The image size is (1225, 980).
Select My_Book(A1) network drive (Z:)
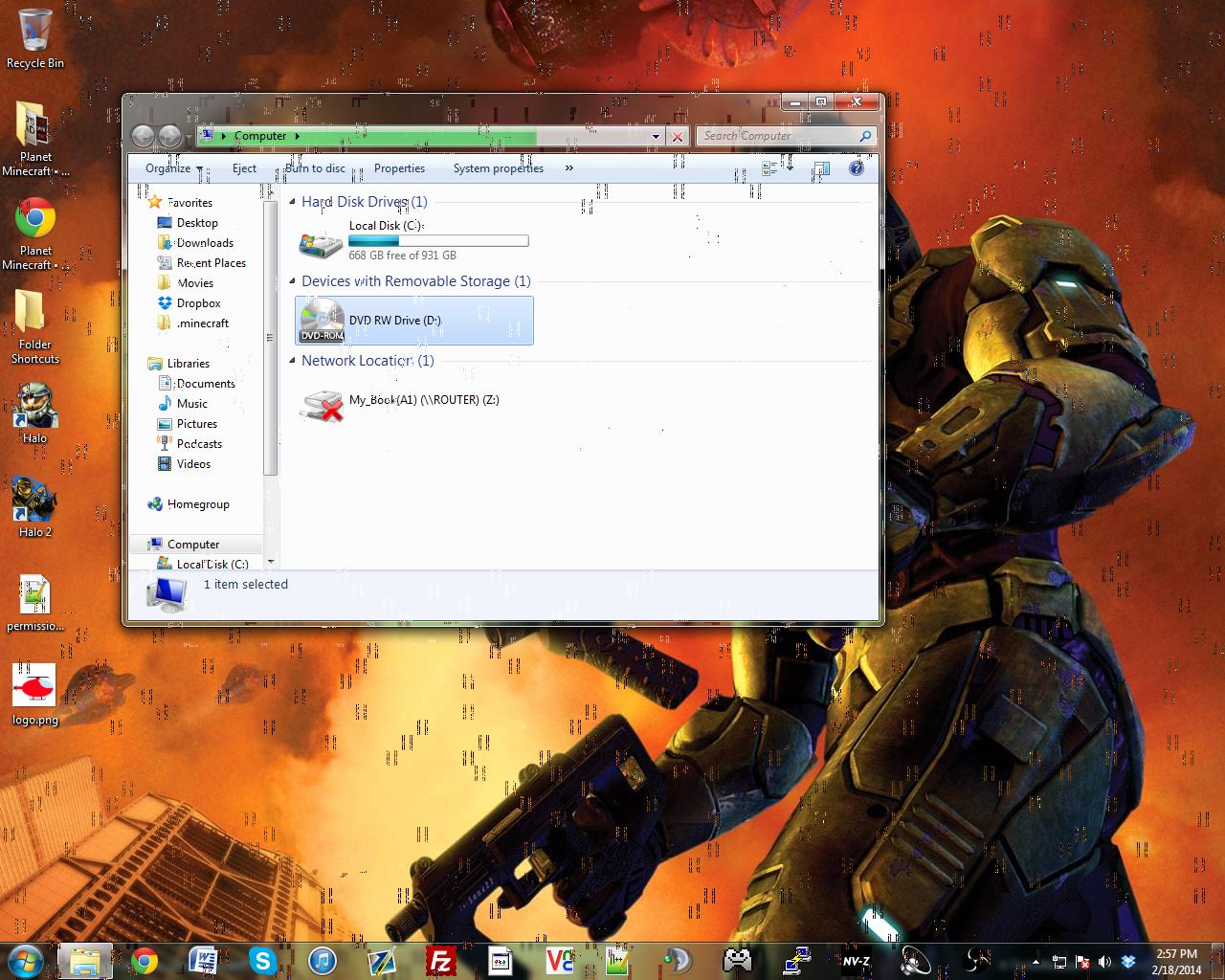tap(414, 400)
